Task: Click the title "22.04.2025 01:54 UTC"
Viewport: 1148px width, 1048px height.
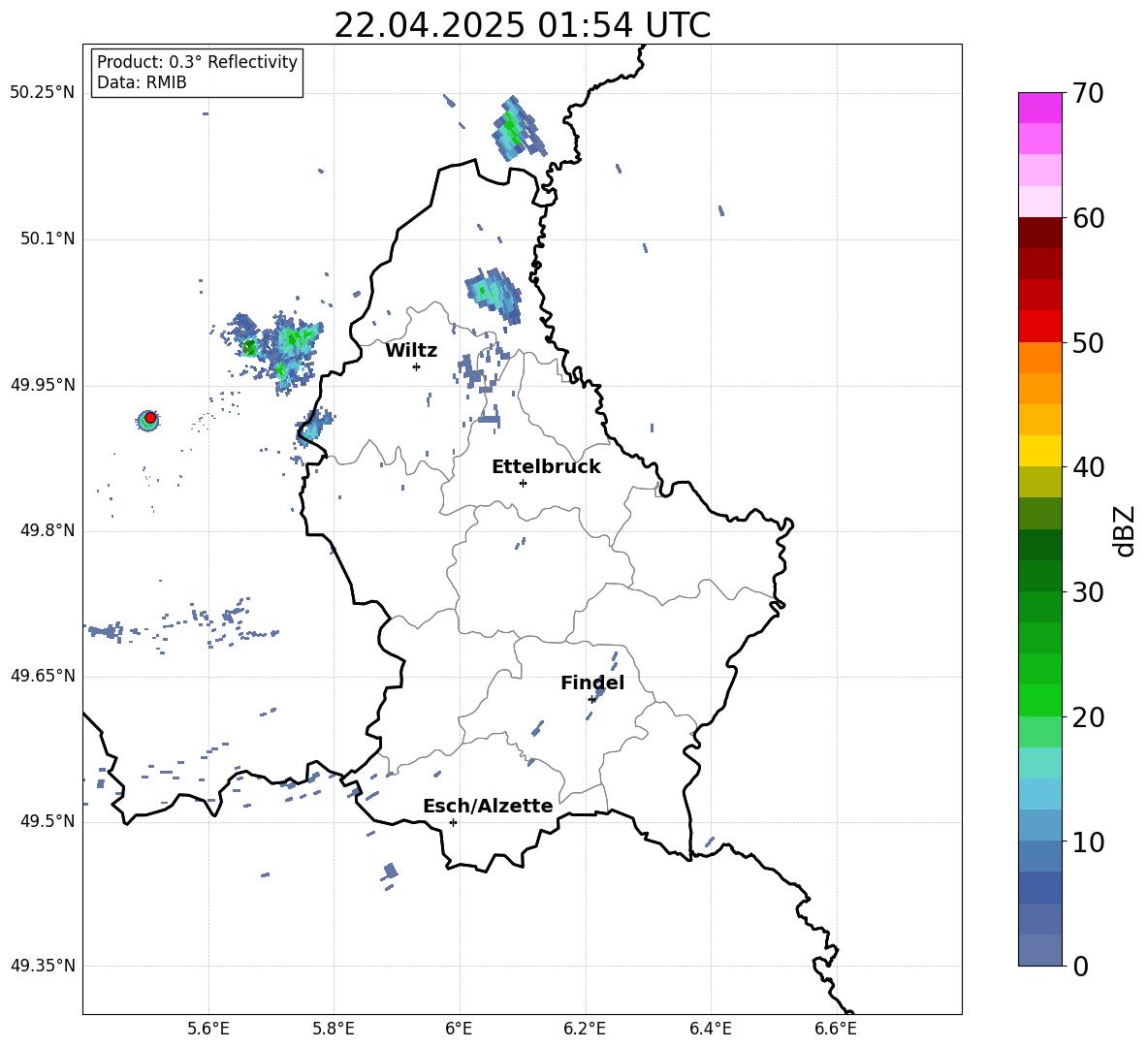Action: point(522,25)
